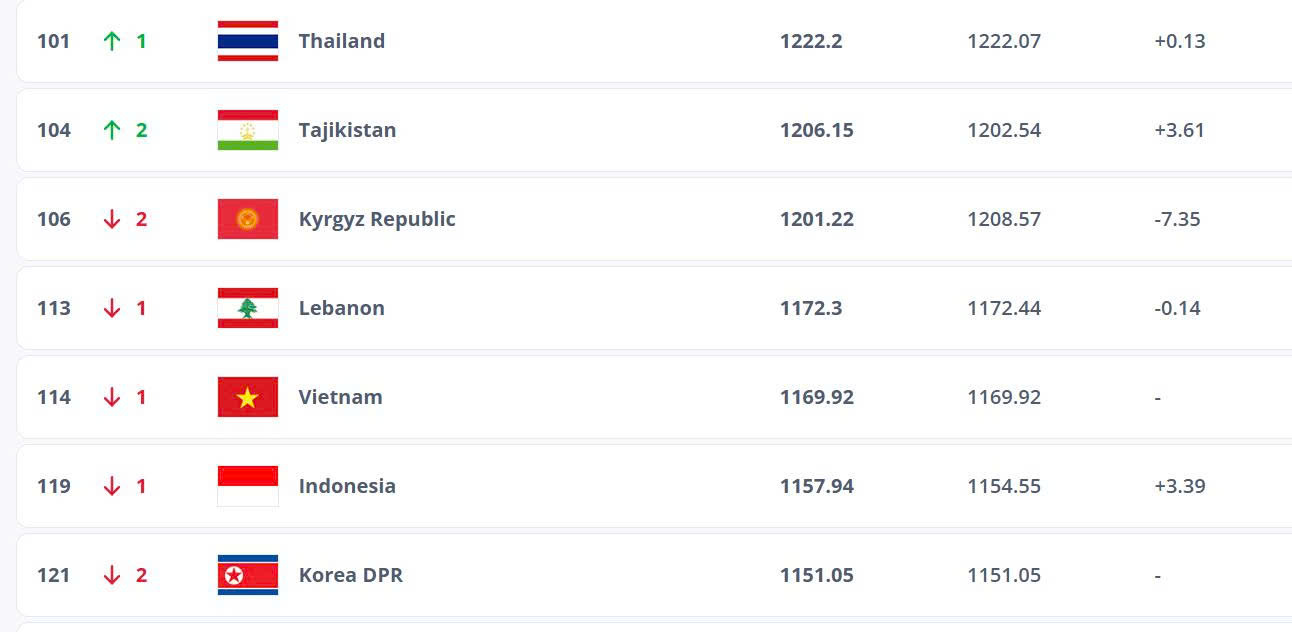The image size is (1292, 632).
Task: Click Lebanon's red down arrow
Action: [112, 308]
